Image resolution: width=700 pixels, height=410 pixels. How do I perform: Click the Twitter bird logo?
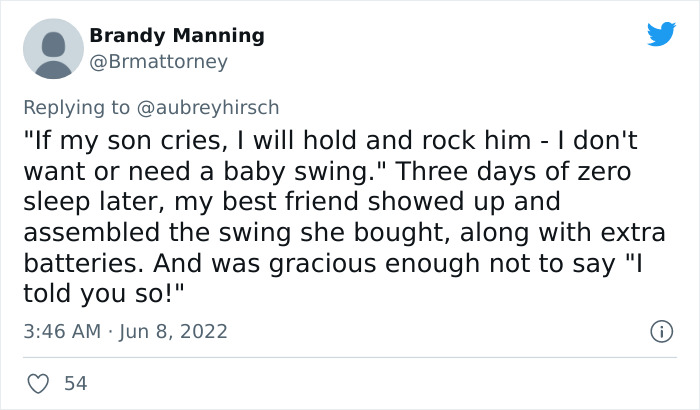coord(661,34)
